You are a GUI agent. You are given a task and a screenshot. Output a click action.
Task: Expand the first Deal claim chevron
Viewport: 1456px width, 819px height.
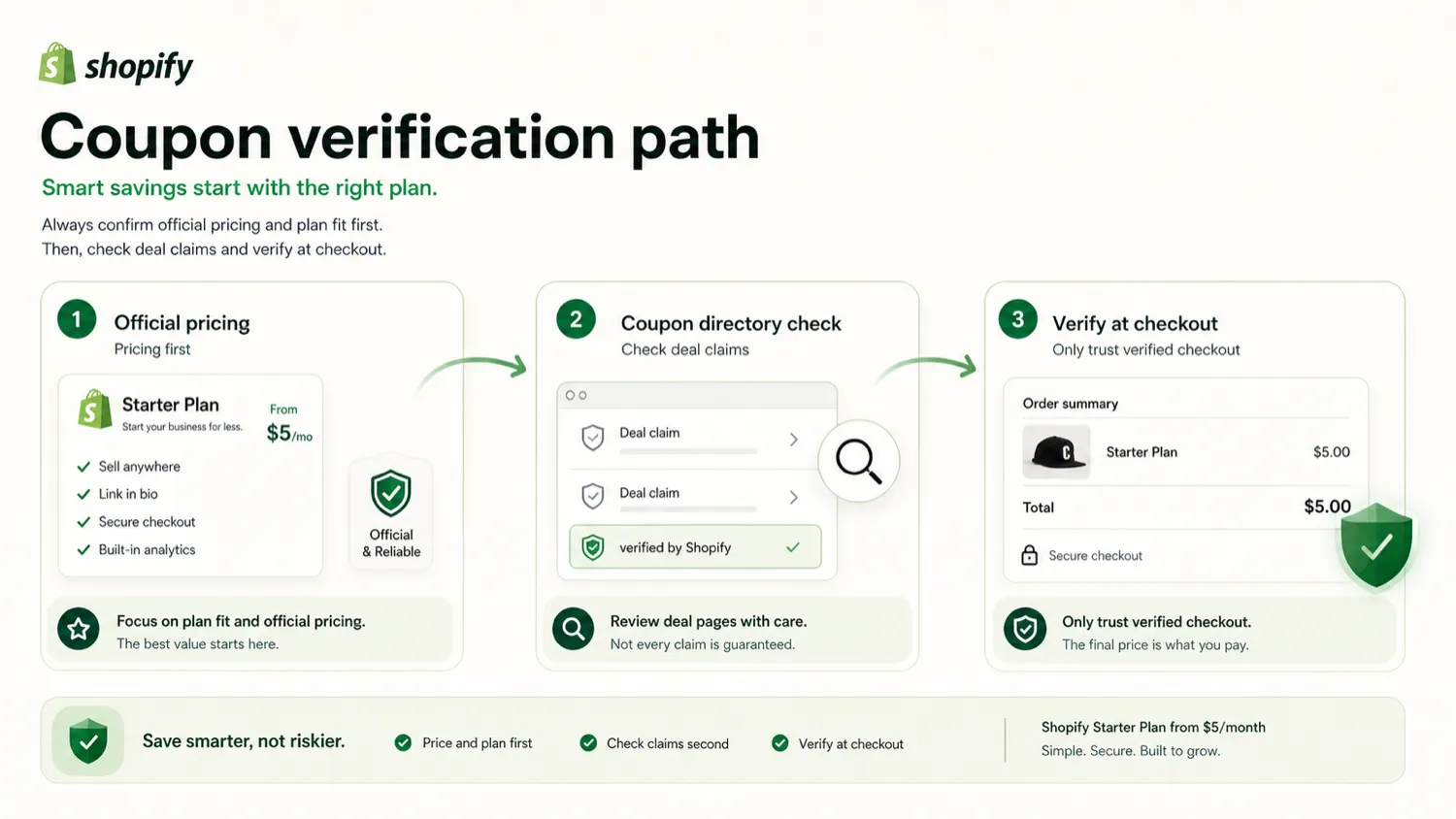tap(793, 440)
